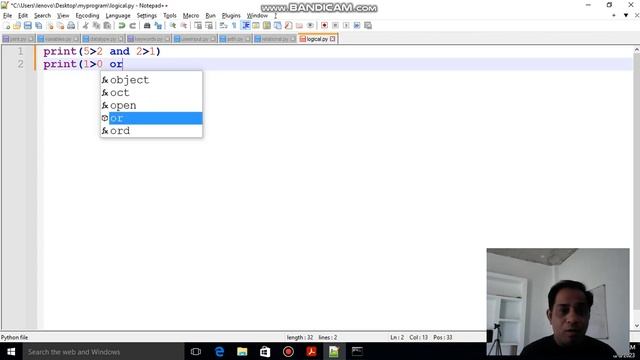Click the Zoom Out toolbar icon
Image resolution: width=640 pixels, height=360 pixels.
pos(184,26)
